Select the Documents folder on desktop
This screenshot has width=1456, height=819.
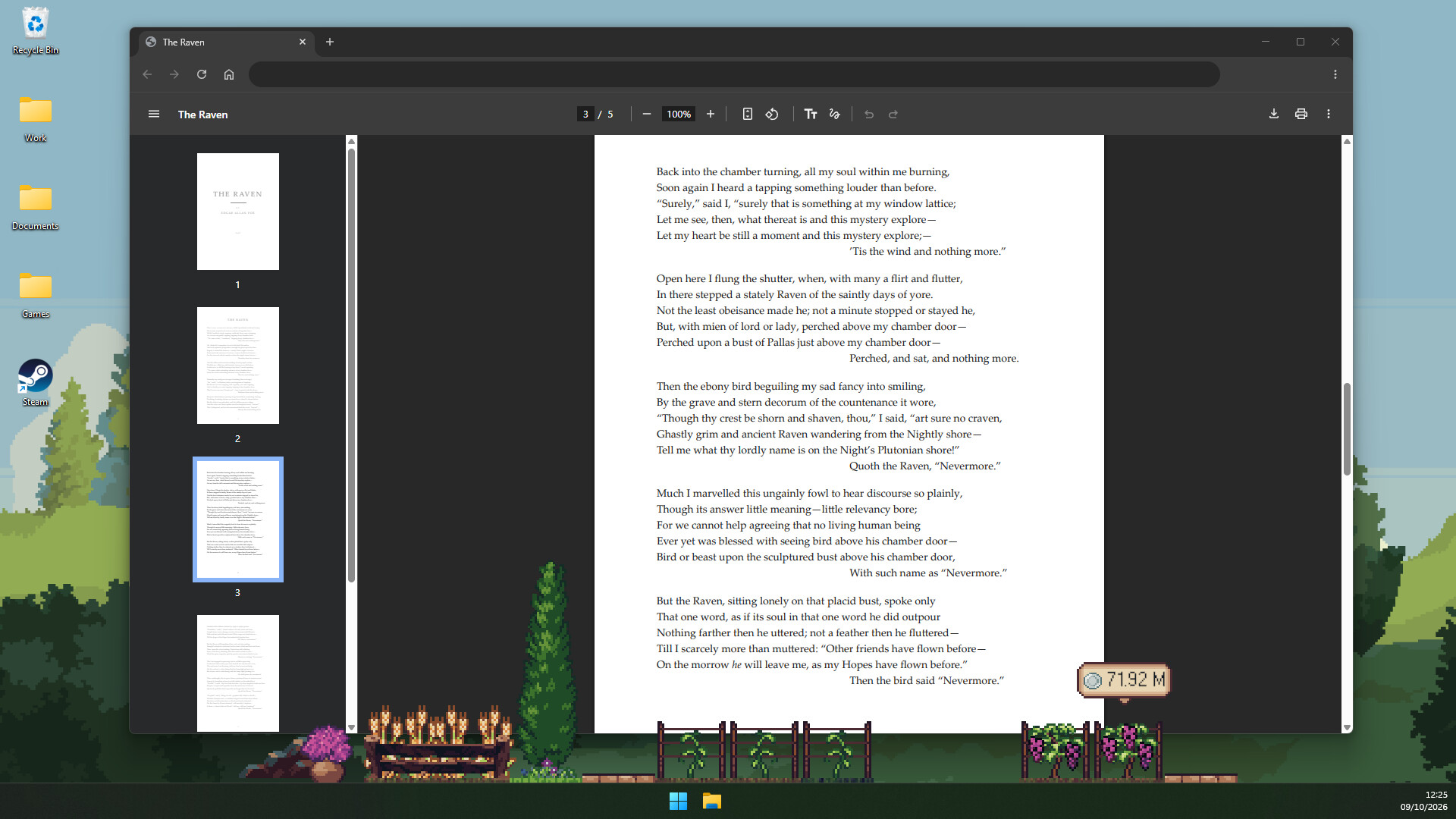(x=35, y=207)
